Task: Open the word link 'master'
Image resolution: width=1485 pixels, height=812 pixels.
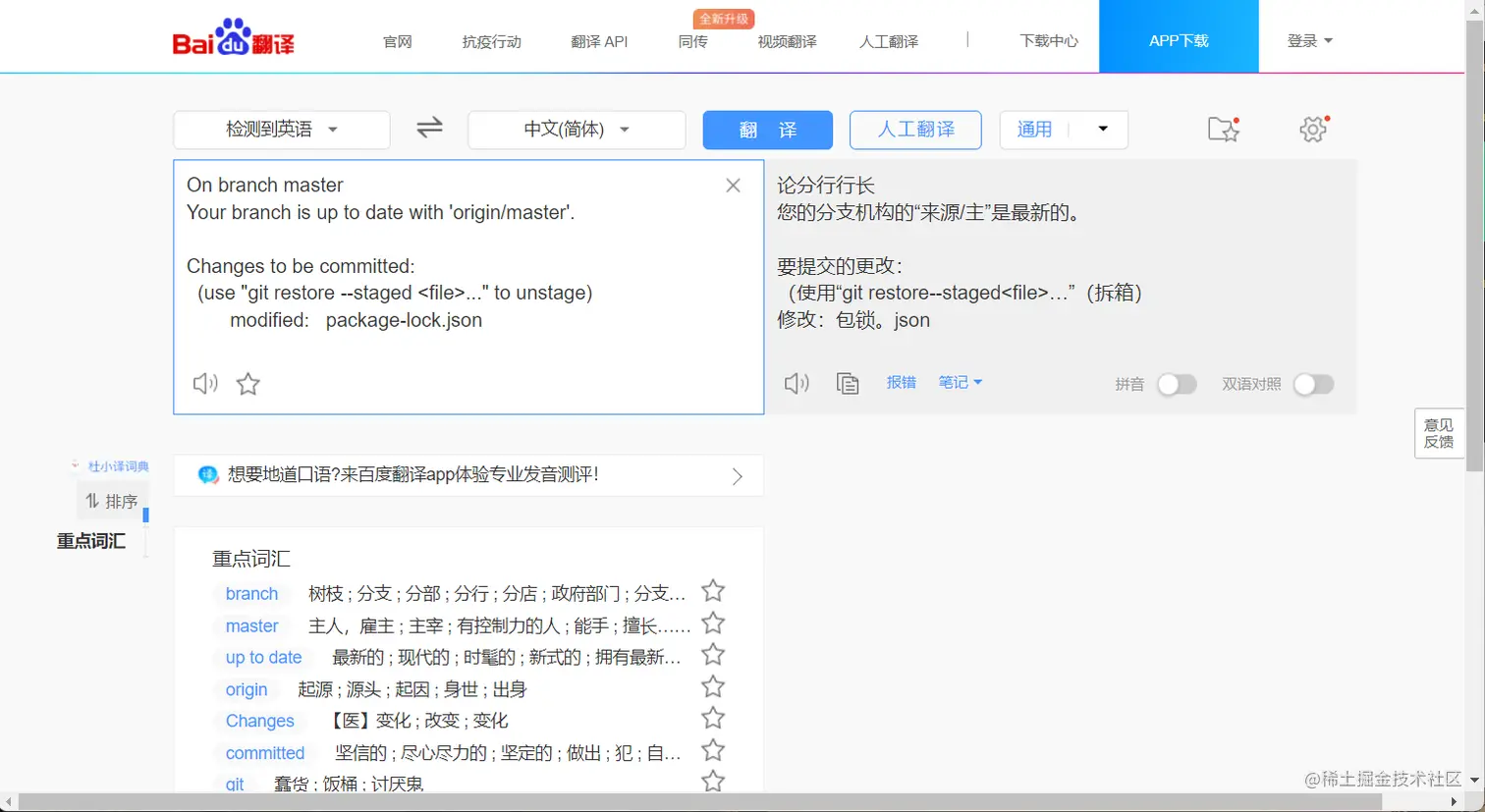Action: [x=251, y=626]
